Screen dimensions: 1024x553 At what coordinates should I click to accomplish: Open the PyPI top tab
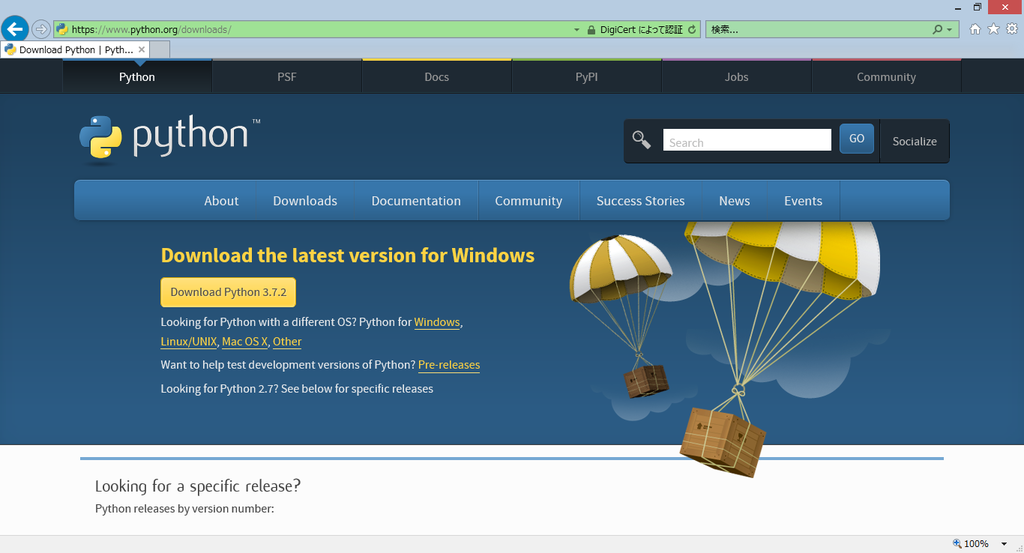pos(586,77)
